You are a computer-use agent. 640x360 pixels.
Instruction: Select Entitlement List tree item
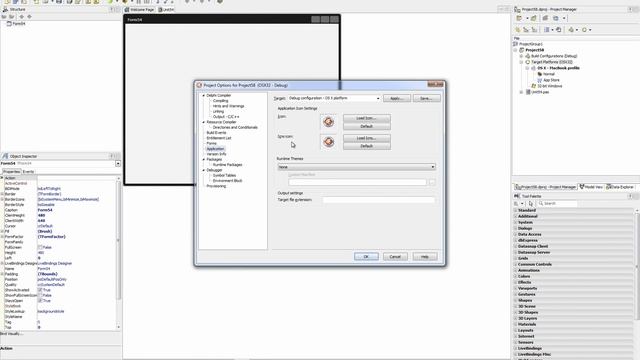(x=219, y=138)
